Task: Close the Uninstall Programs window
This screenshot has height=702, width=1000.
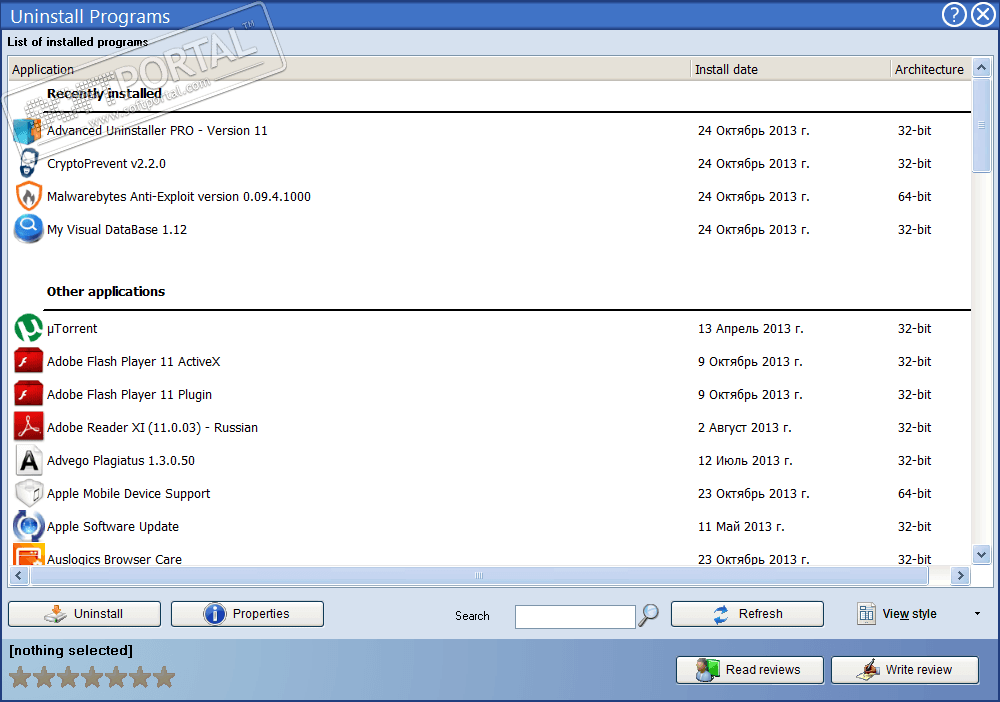Action: (983, 15)
